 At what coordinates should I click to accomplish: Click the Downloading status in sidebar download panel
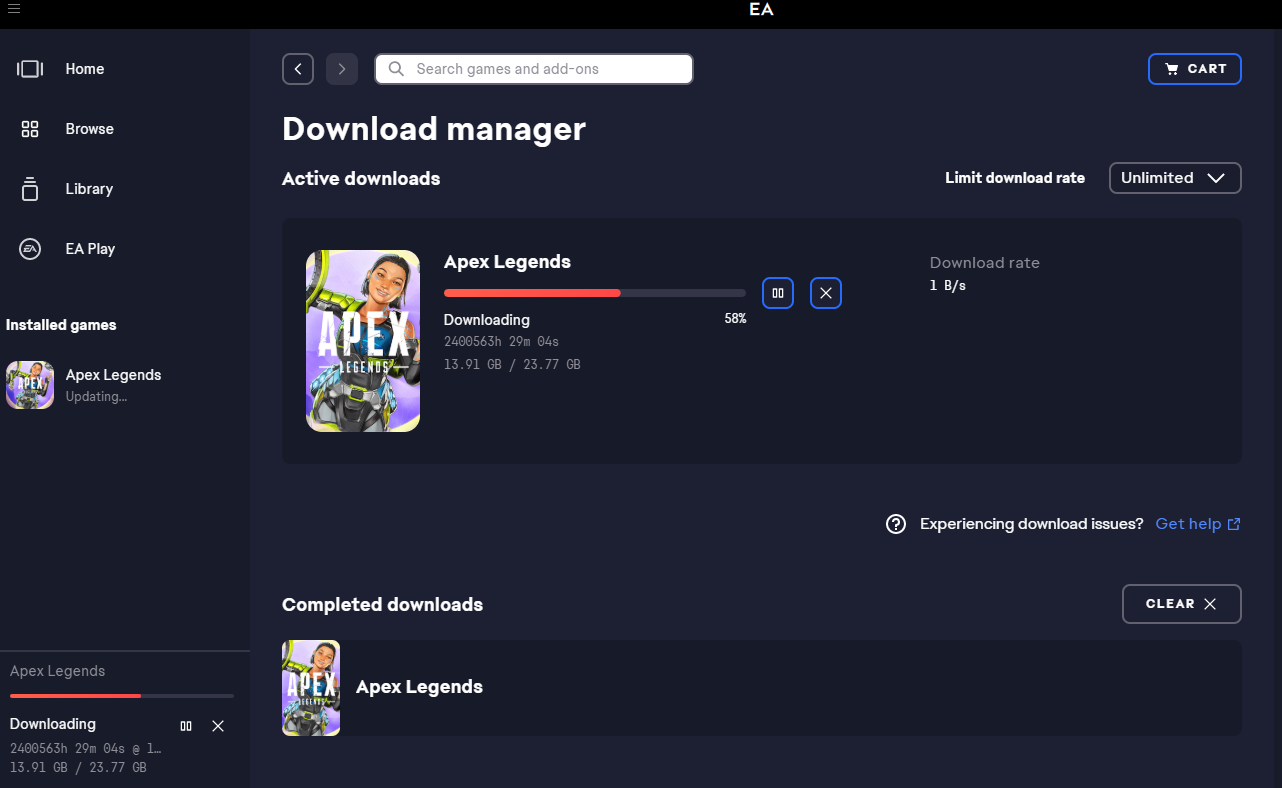click(53, 724)
